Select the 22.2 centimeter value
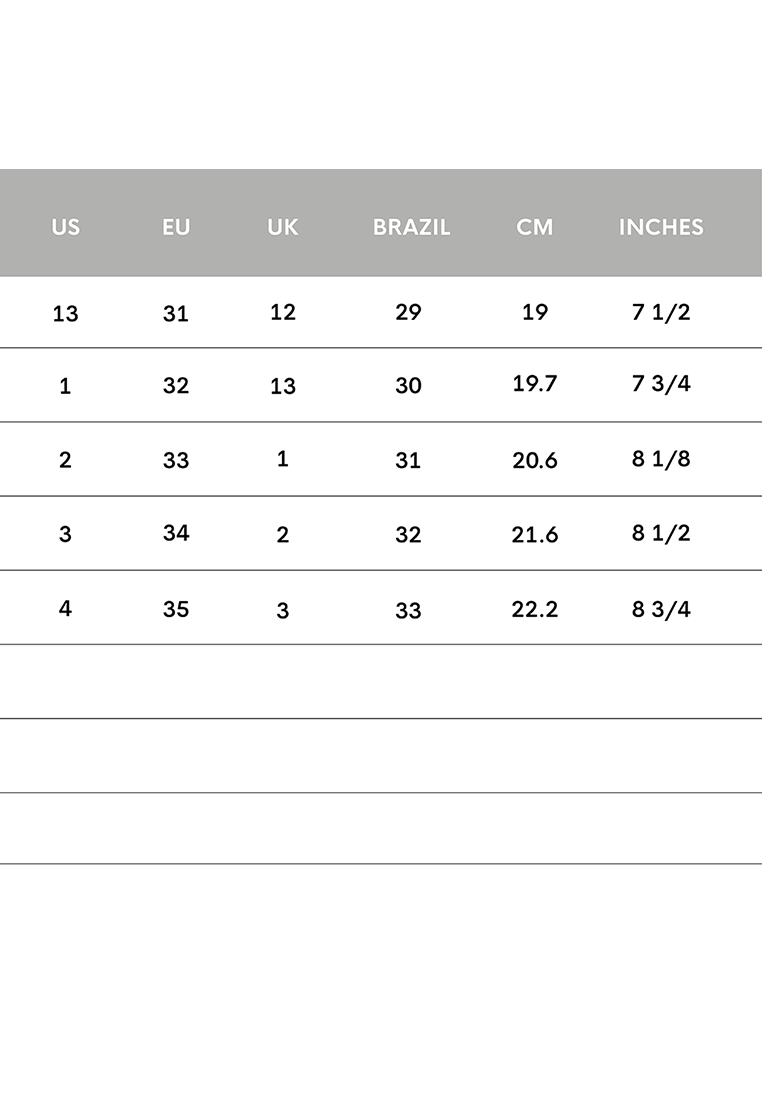762x1100 pixels. pyautogui.click(x=535, y=609)
